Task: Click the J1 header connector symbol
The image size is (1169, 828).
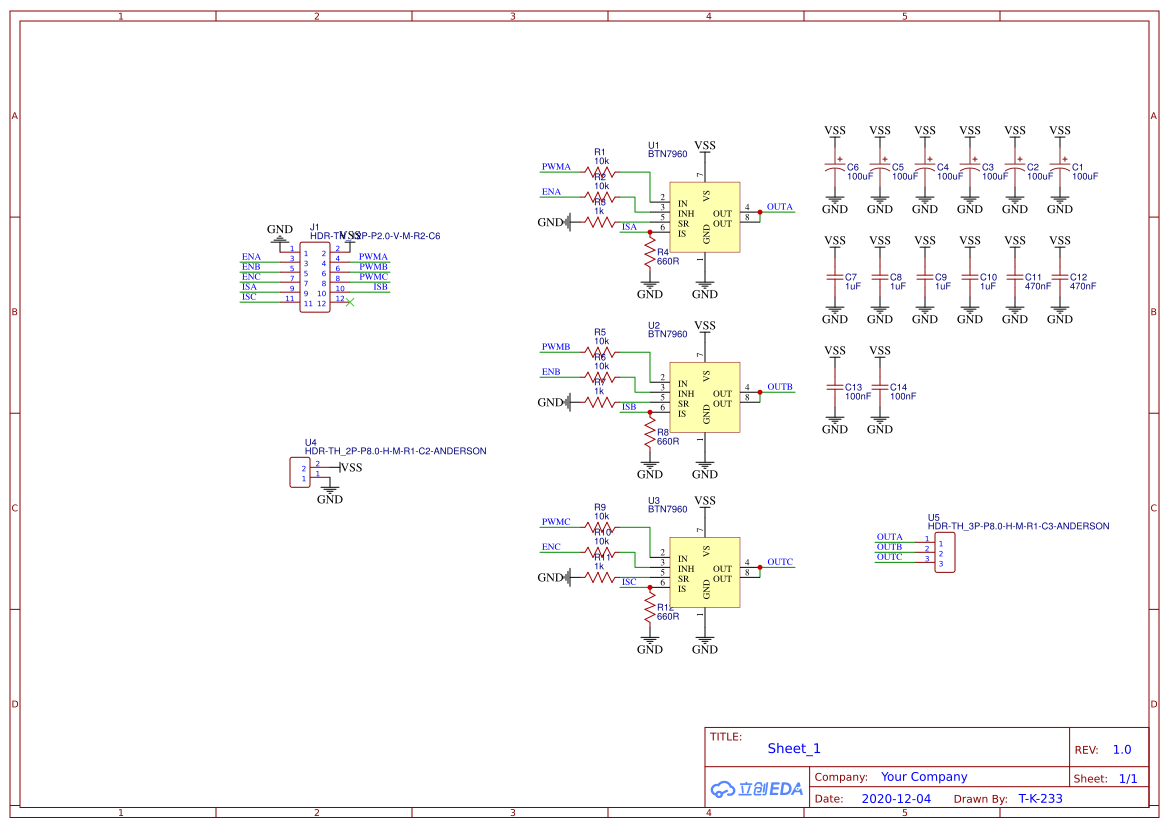Action: coord(315,277)
